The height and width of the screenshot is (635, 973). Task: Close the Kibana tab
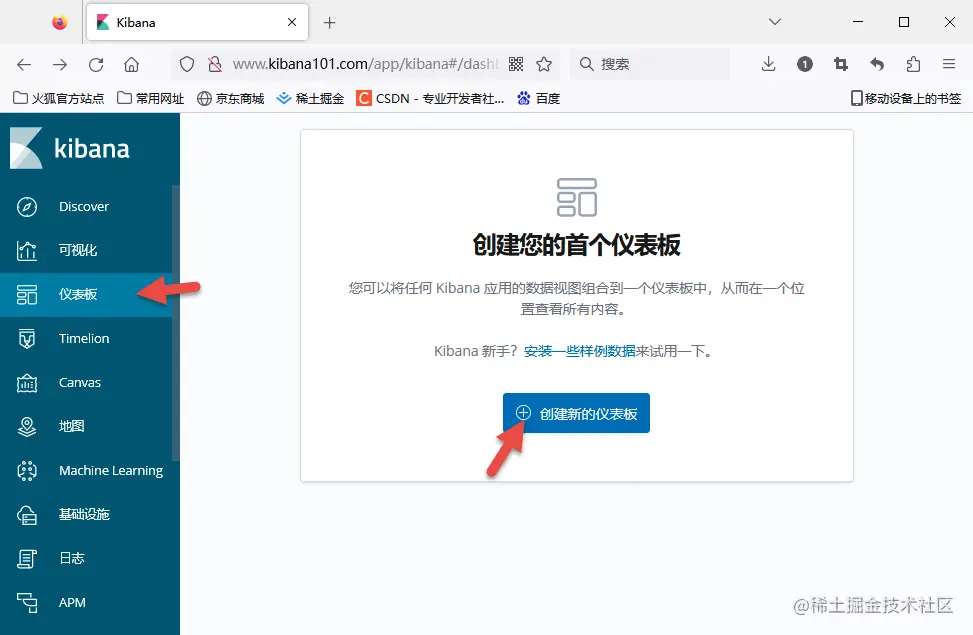tap(292, 22)
